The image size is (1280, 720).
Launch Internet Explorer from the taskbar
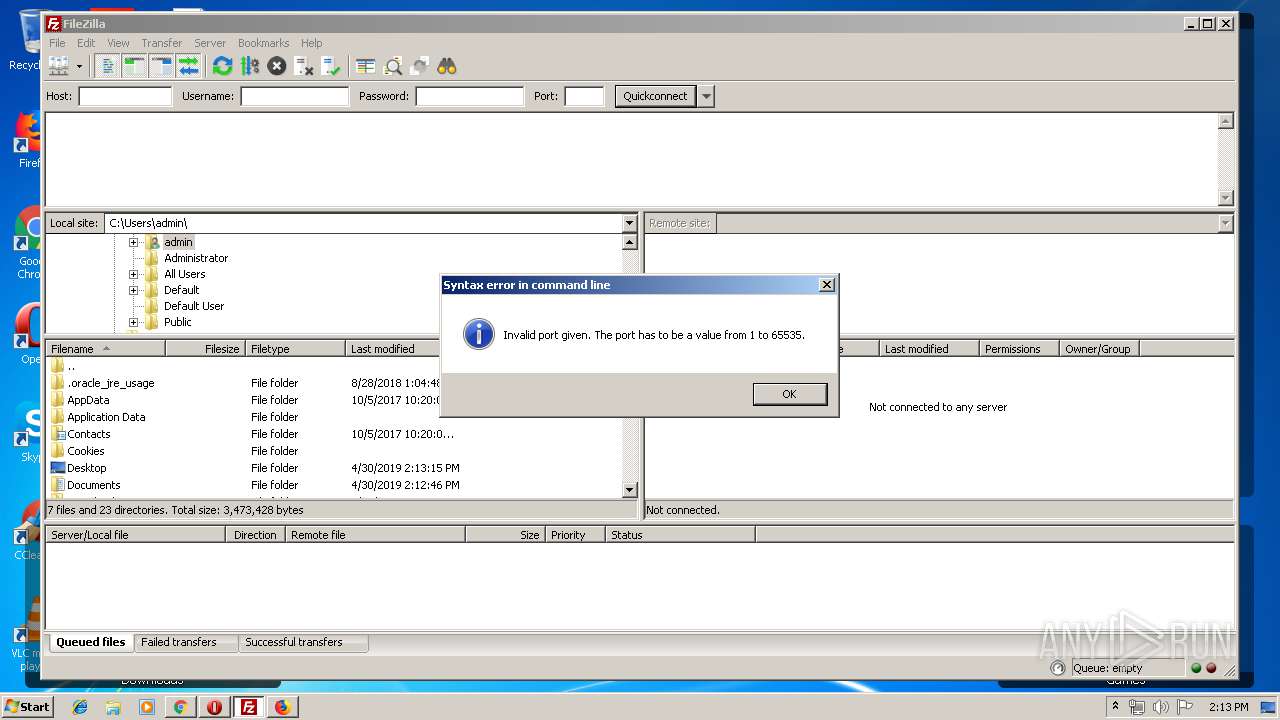80,707
